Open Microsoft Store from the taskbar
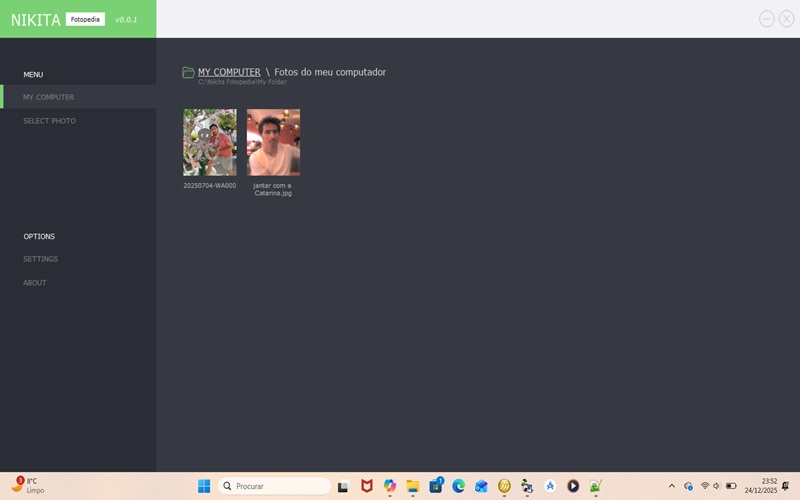The height and width of the screenshot is (500, 800). pyautogui.click(x=436, y=486)
